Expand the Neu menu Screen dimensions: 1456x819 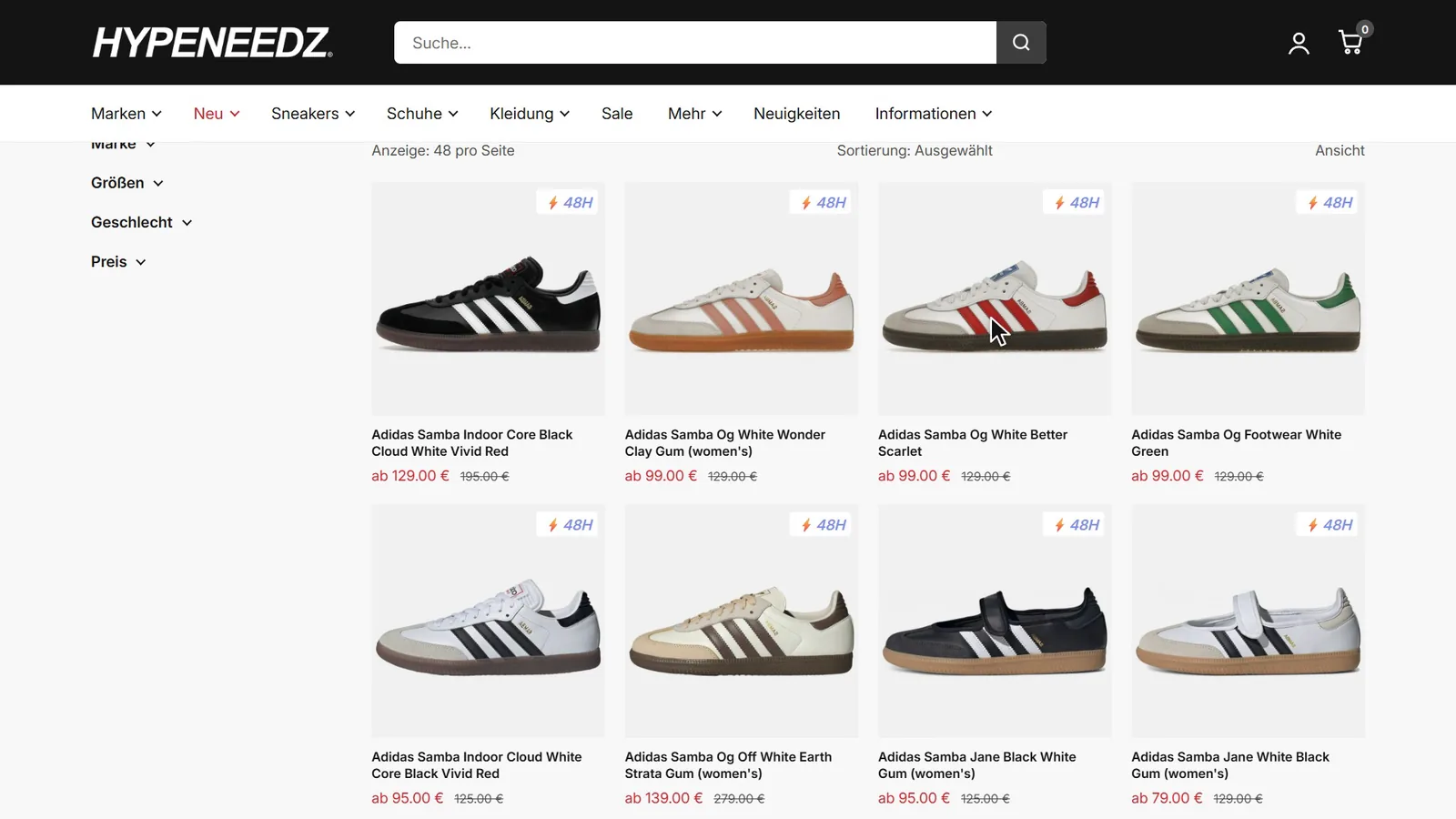click(x=217, y=114)
